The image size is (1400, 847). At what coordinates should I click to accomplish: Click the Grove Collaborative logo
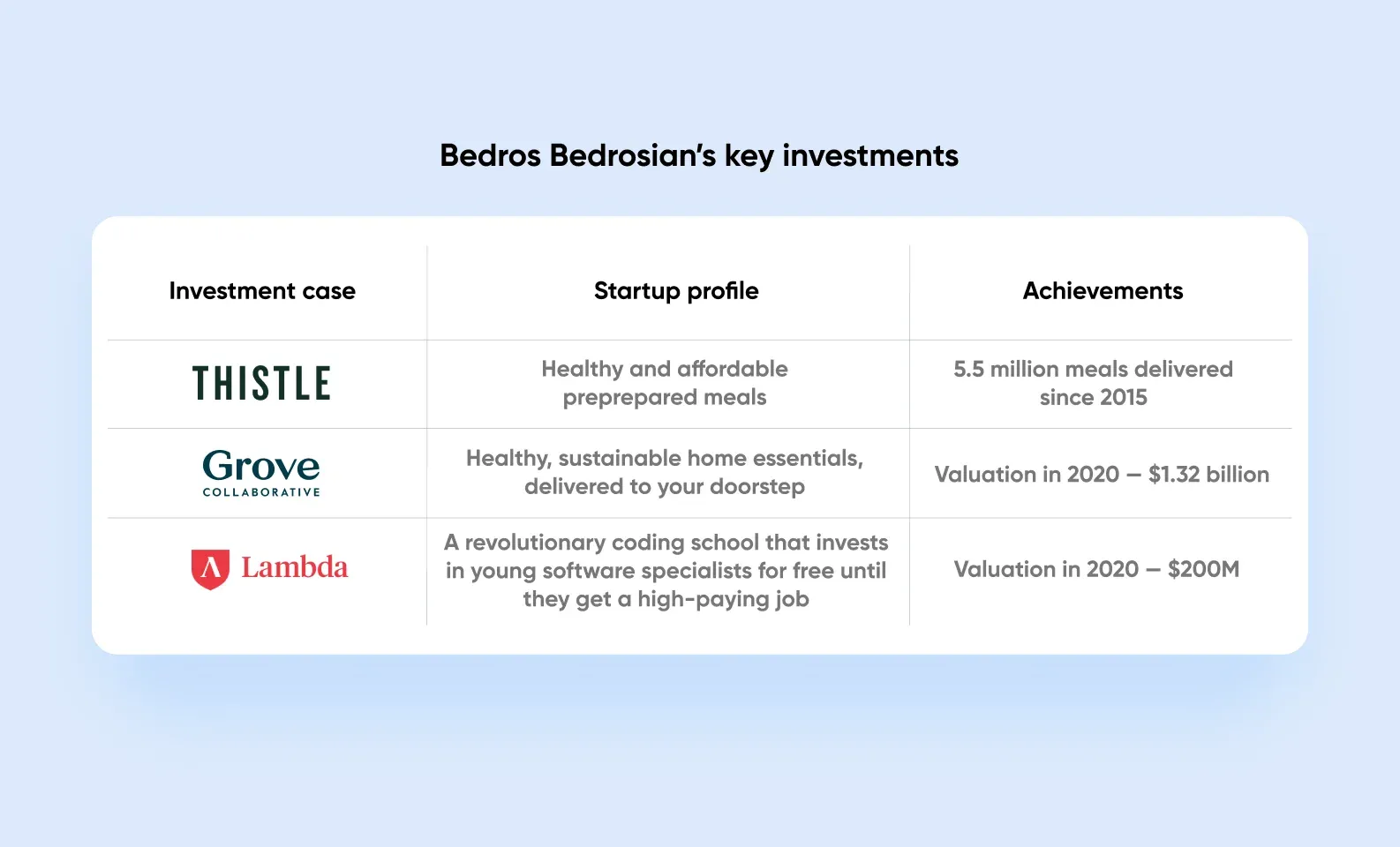tap(261, 474)
